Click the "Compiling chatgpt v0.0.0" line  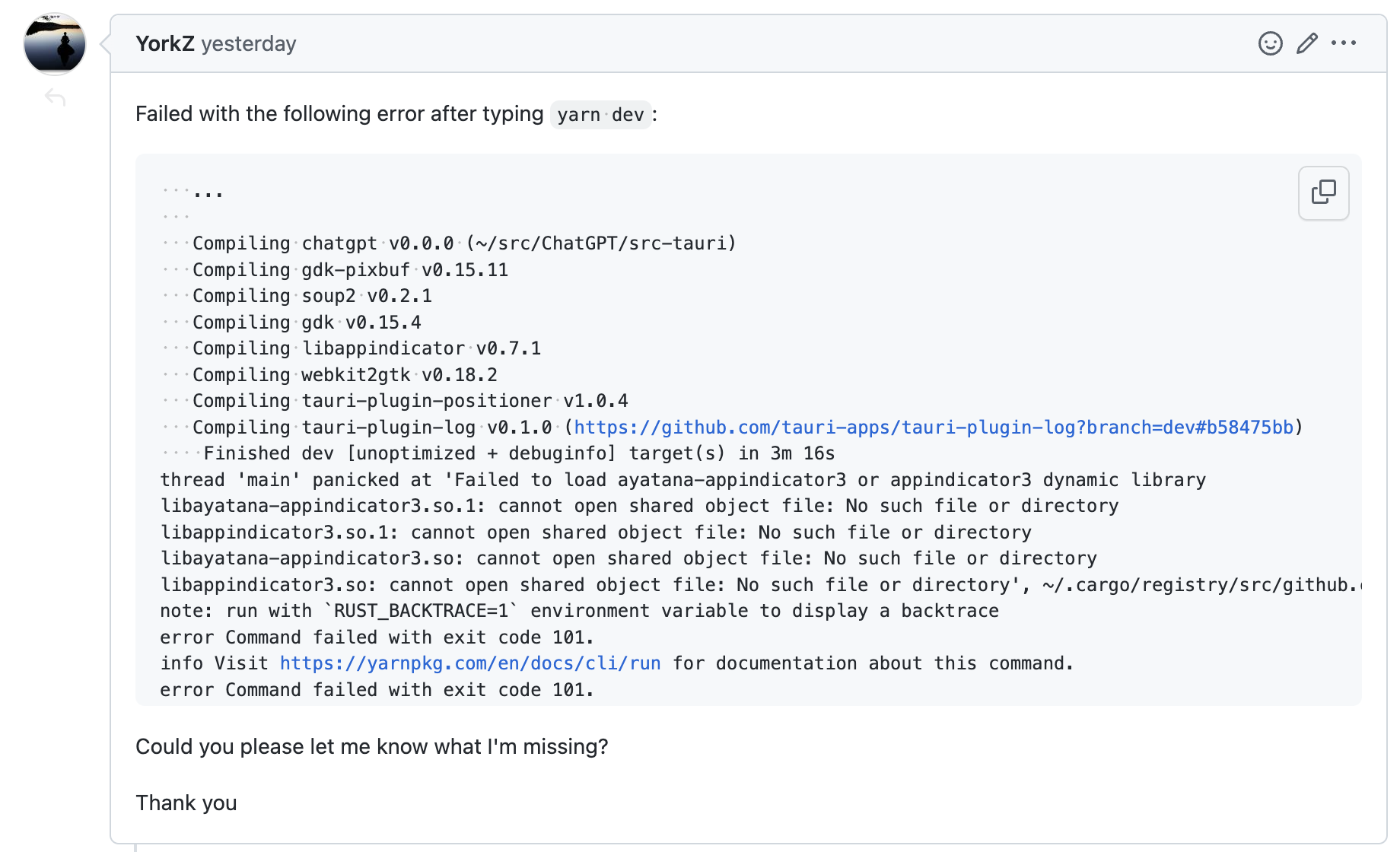point(464,243)
